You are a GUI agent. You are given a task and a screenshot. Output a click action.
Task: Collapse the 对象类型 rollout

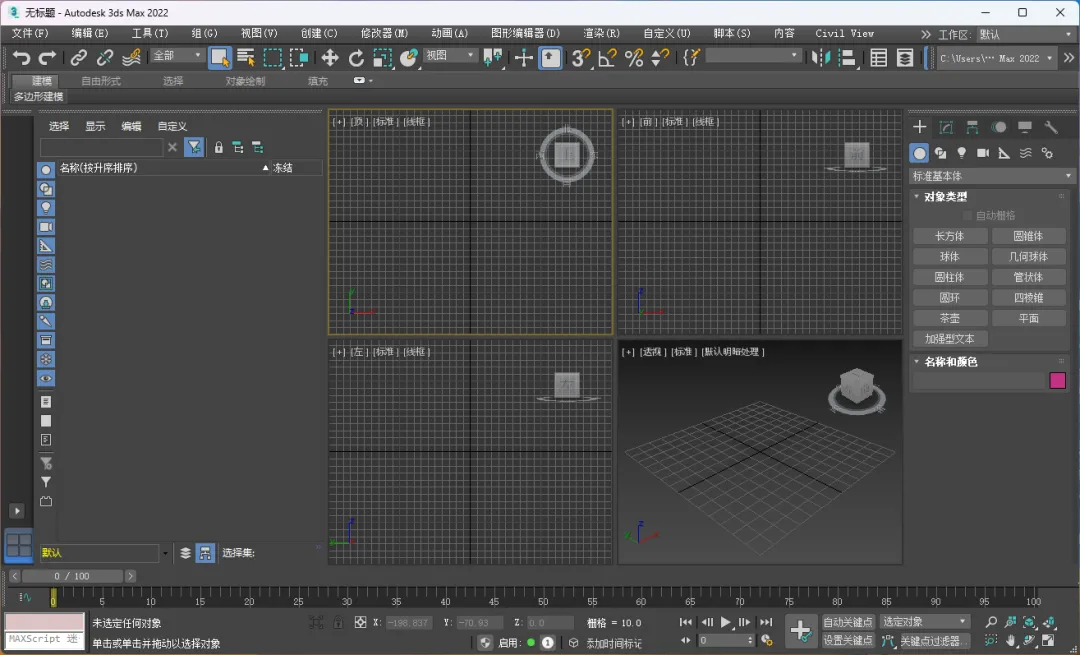945,197
